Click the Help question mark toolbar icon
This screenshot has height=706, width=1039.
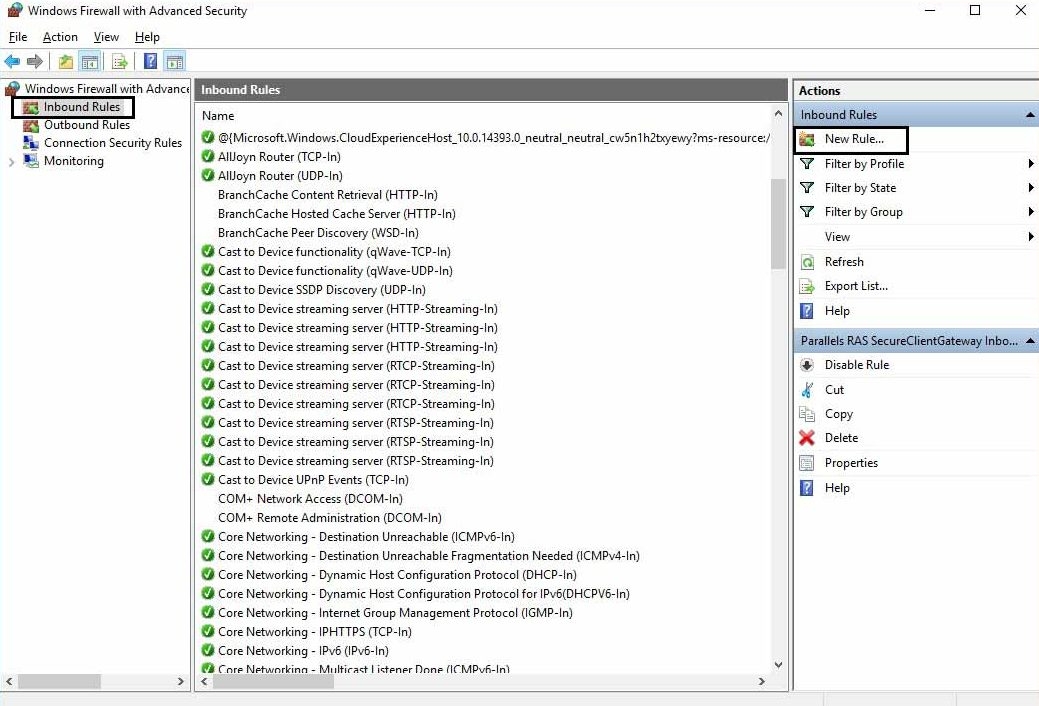pos(150,61)
